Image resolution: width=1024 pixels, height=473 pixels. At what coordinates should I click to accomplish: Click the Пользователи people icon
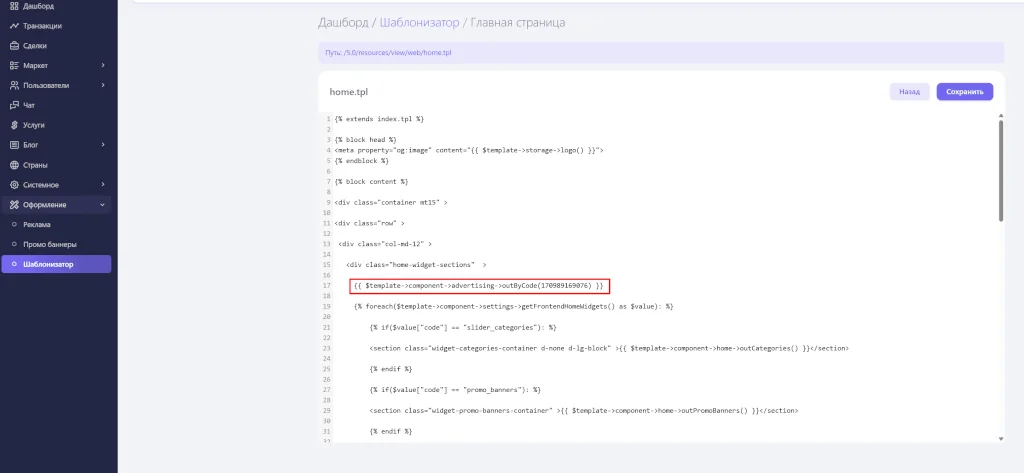click(14, 85)
